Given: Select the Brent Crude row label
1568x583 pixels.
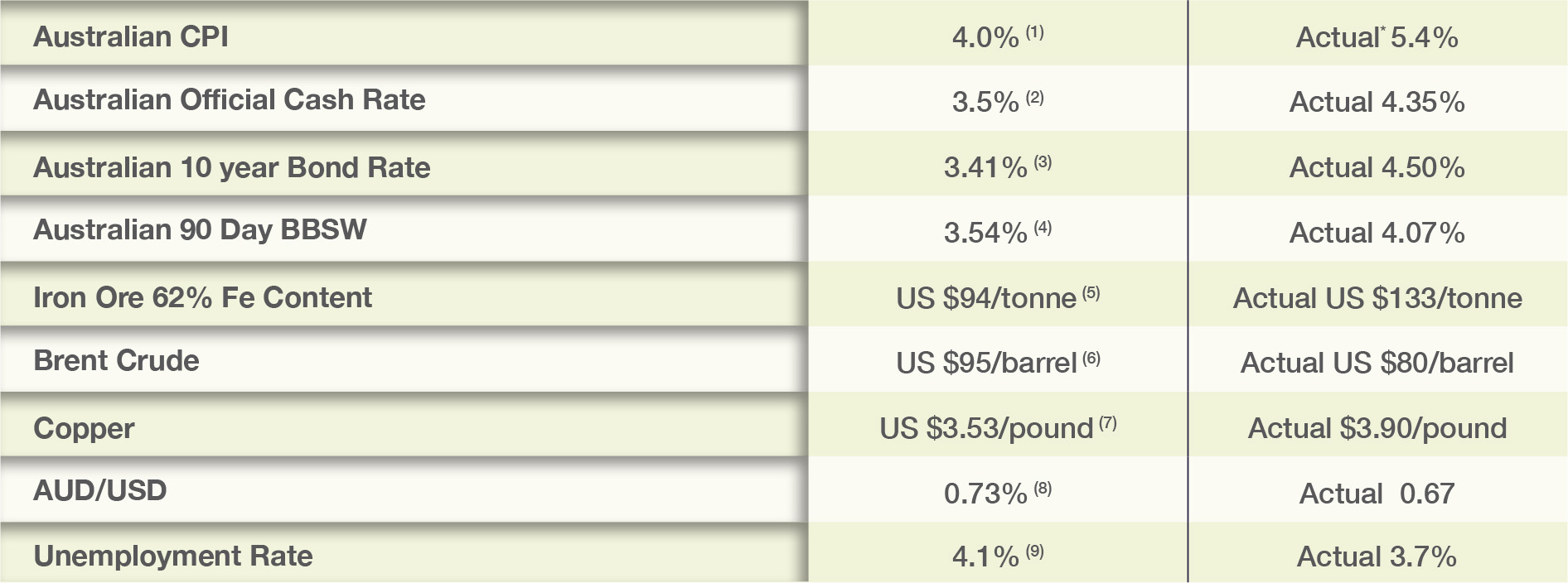Looking at the screenshot, I should click(x=116, y=361).
